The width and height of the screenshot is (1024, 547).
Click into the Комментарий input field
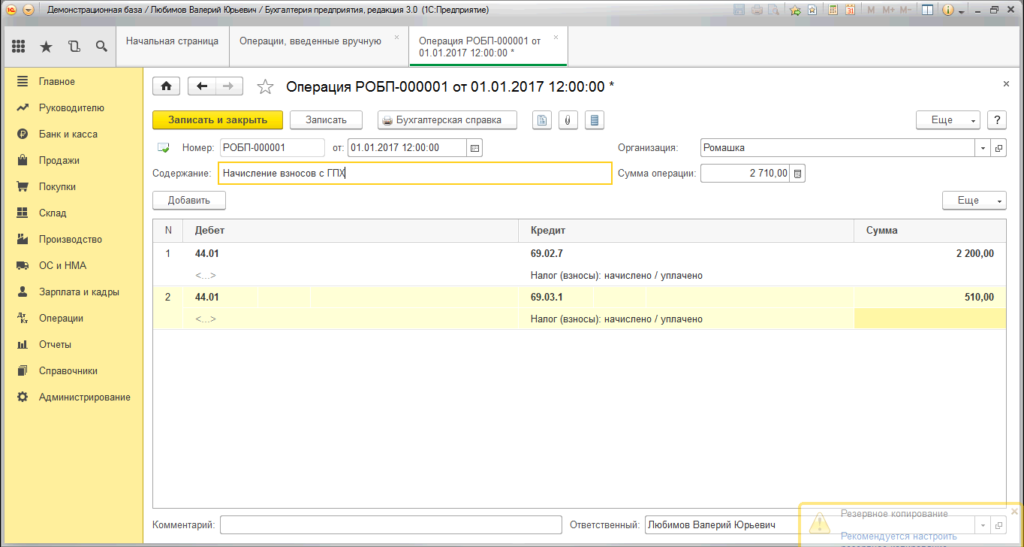(x=390, y=524)
